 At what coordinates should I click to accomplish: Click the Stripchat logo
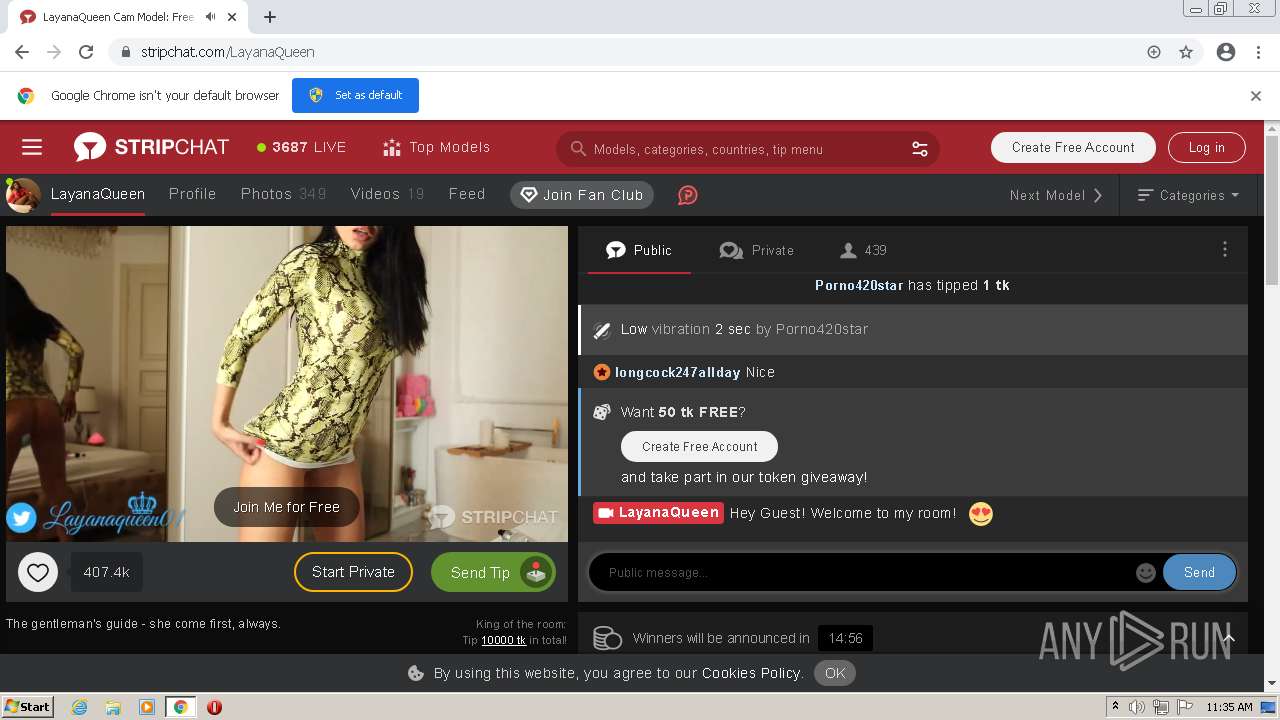pyautogui.click(x=151, y=147)
